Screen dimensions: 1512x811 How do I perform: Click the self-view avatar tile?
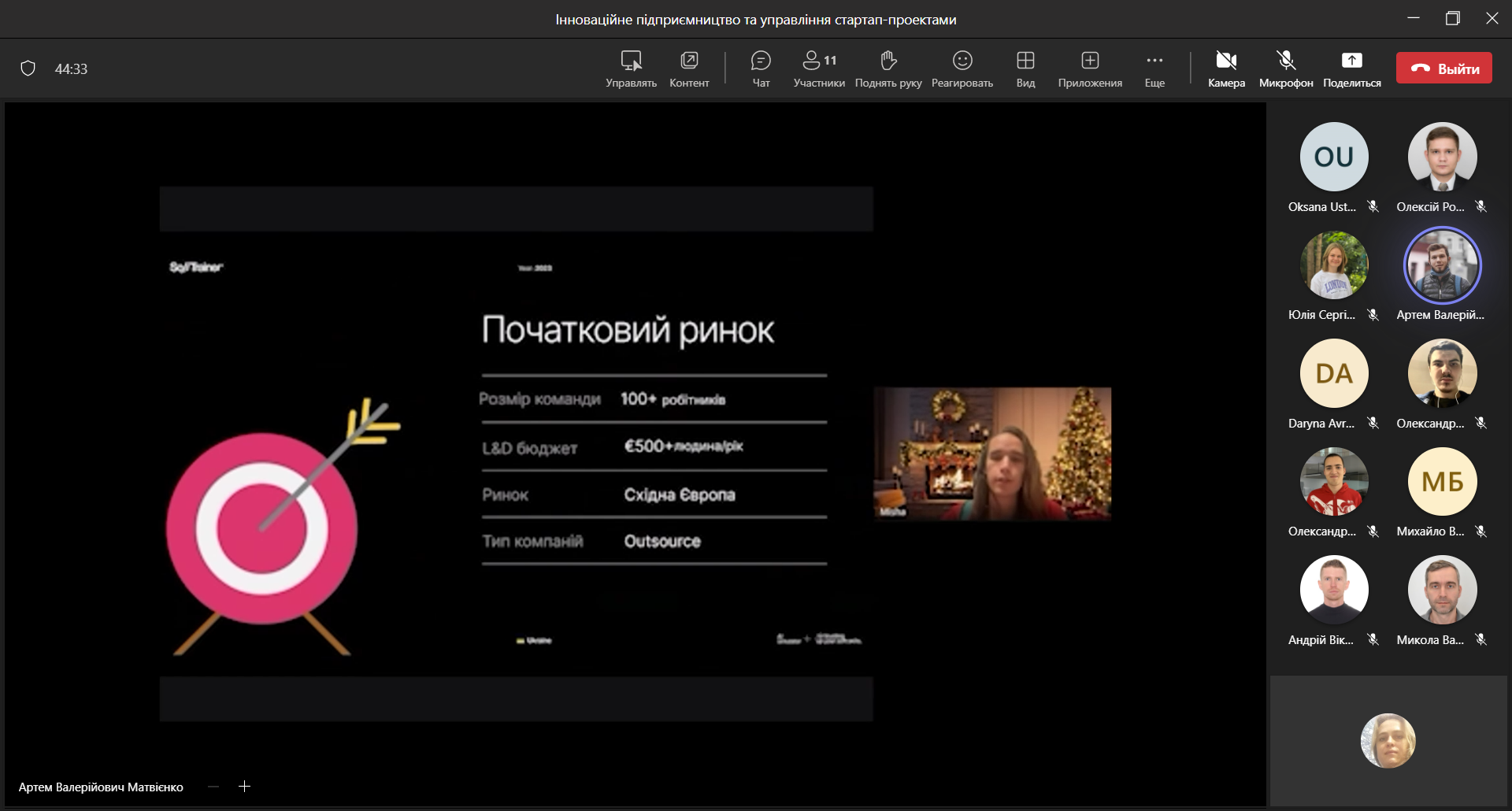pos(1388,740)
